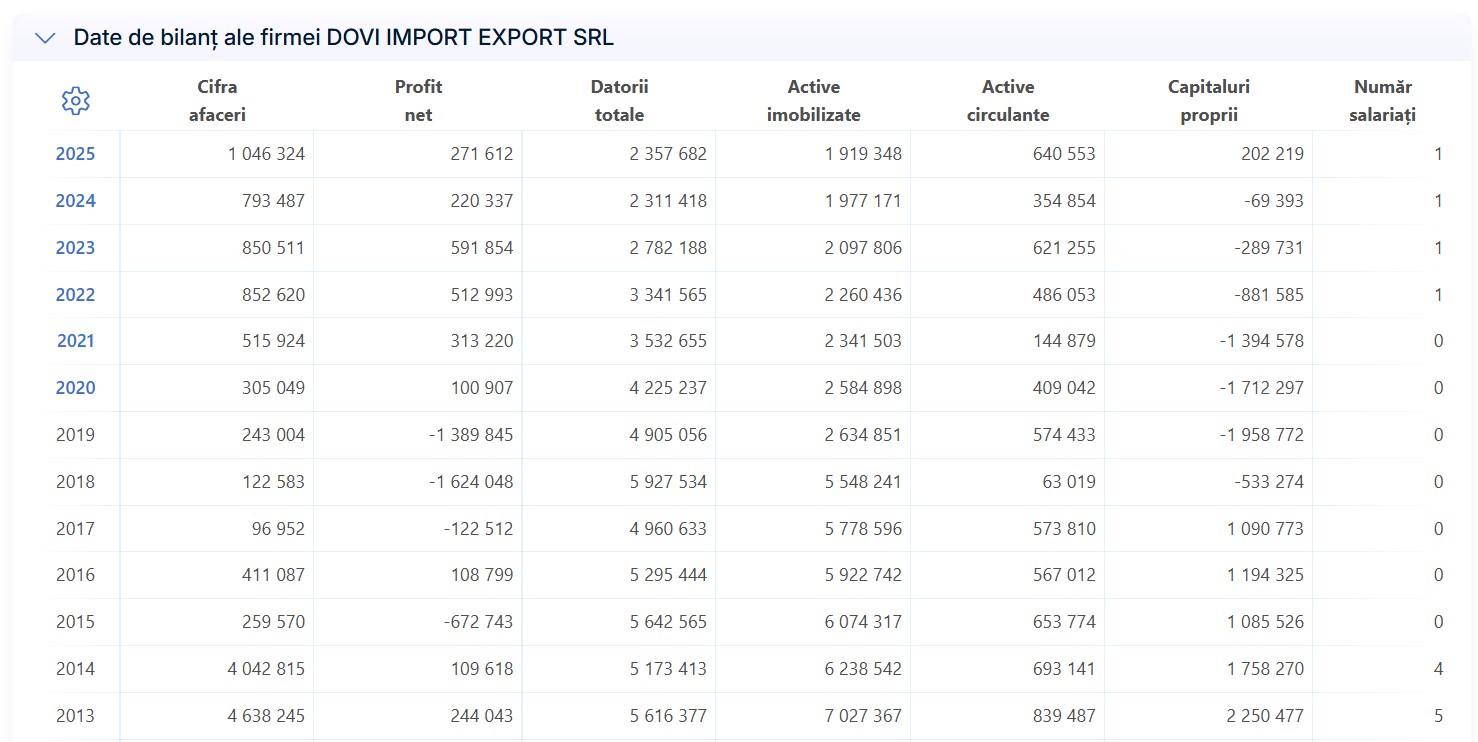Viewport: 1478px width, 742px height.
Task: Click fixed assets value 1 919 348
Action: pyautogui.click(x=863, y=154)
